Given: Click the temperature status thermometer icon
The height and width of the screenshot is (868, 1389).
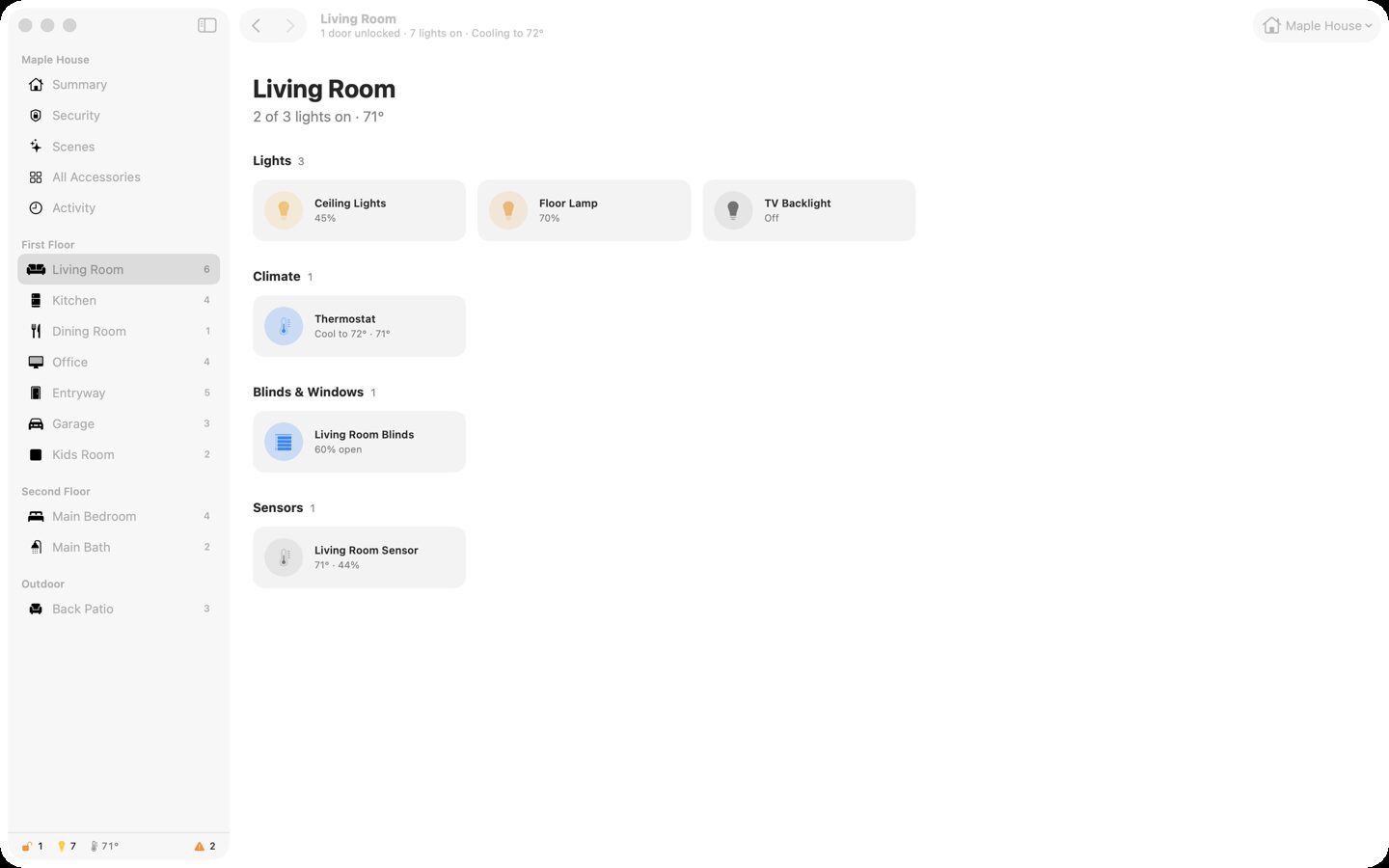Looking at the screenshot, I should [x=94, y=847].
